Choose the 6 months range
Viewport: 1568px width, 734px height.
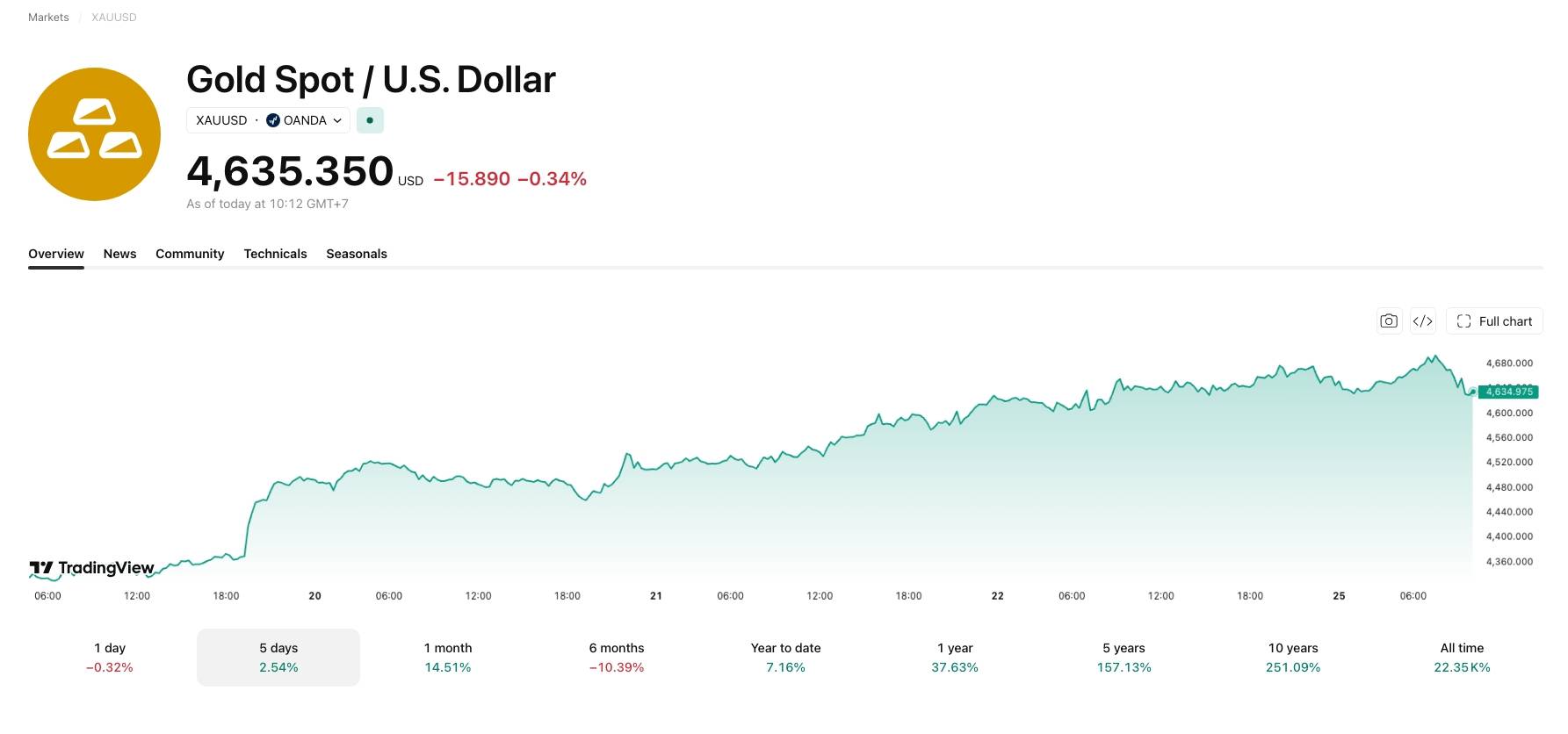pyautogui.click(x=617, y=658)
